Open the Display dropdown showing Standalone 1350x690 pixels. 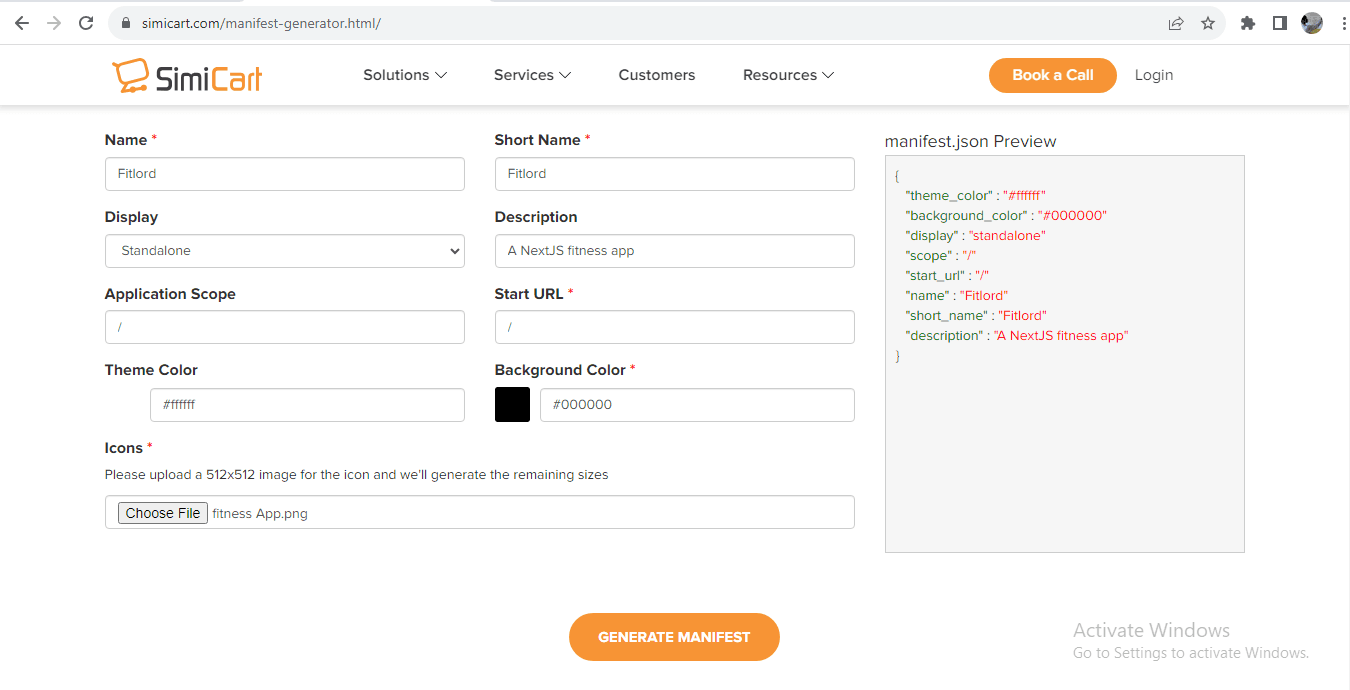point(284,251)
